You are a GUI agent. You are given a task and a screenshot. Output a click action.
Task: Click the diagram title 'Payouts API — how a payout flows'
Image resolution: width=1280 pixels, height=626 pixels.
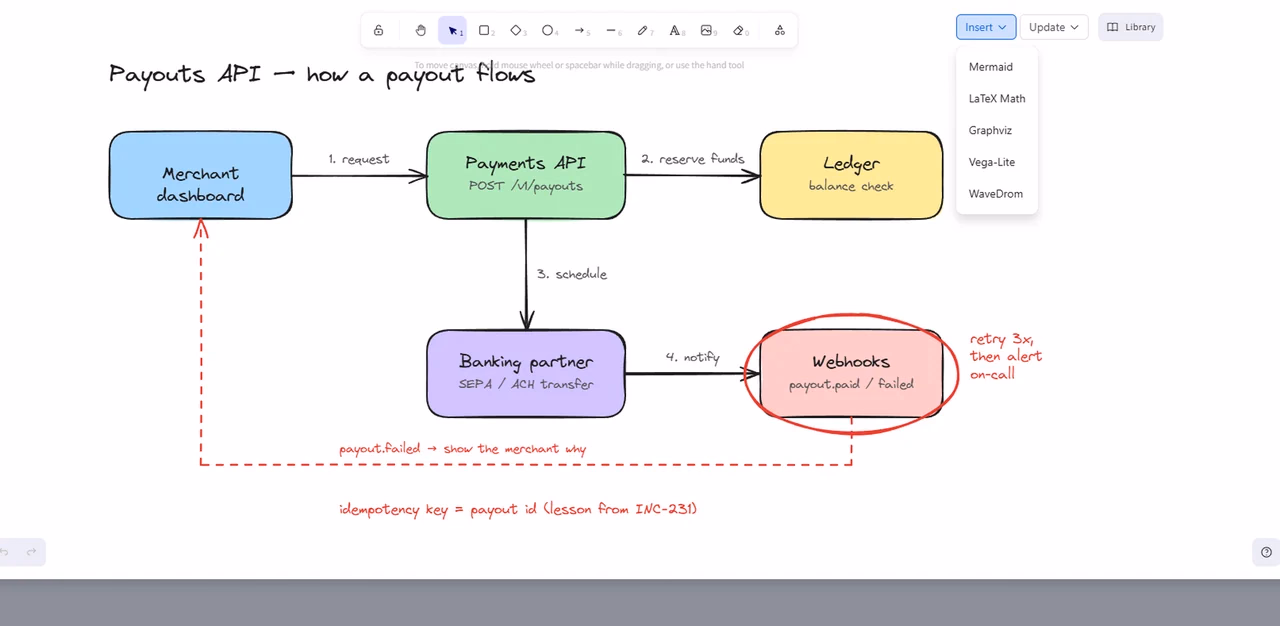click(322, 74)
